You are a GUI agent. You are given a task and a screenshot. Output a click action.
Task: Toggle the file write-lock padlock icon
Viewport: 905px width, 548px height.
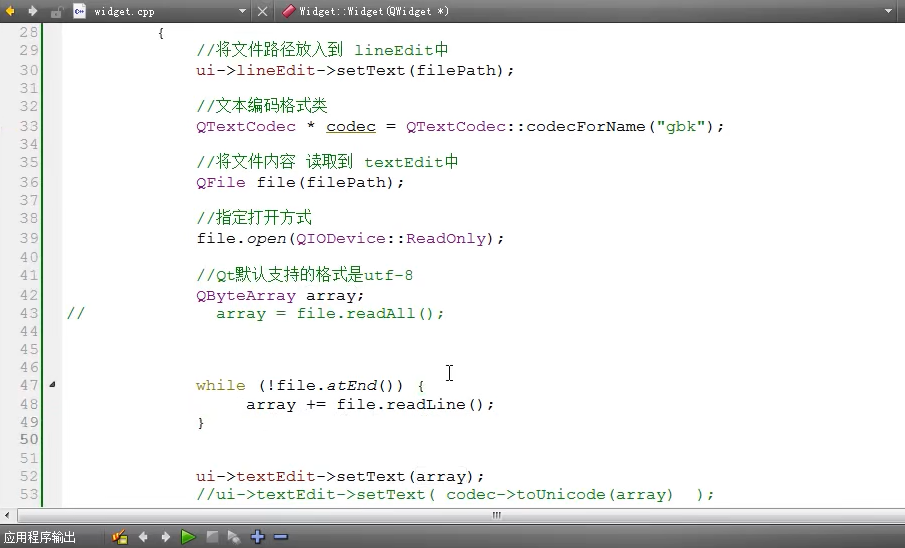coord(56,12)
